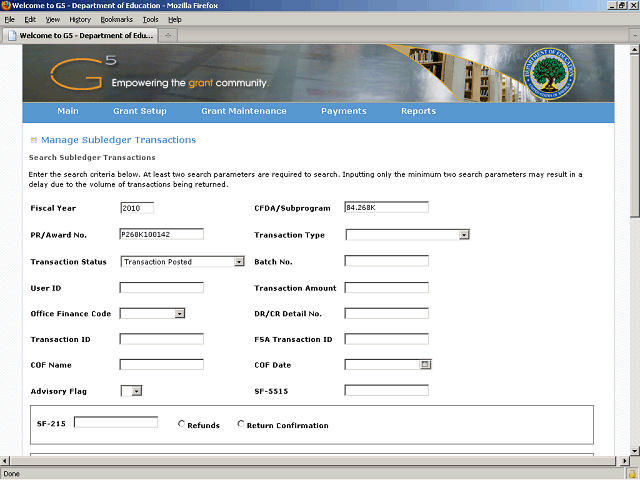Click horizontal scrollbar left arrow

pos(5,461)
